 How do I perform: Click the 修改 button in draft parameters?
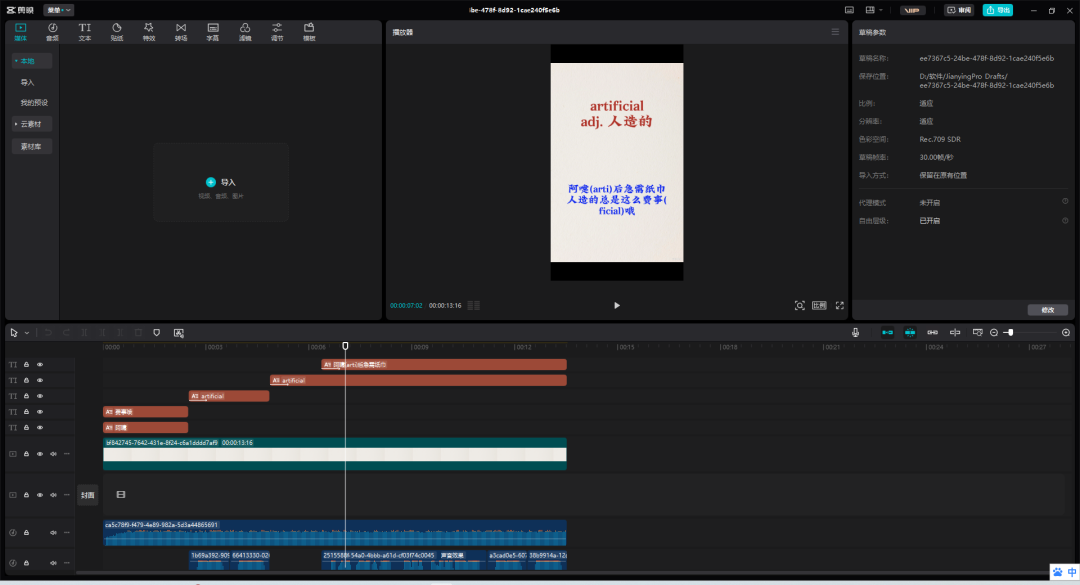point(1047,310)
